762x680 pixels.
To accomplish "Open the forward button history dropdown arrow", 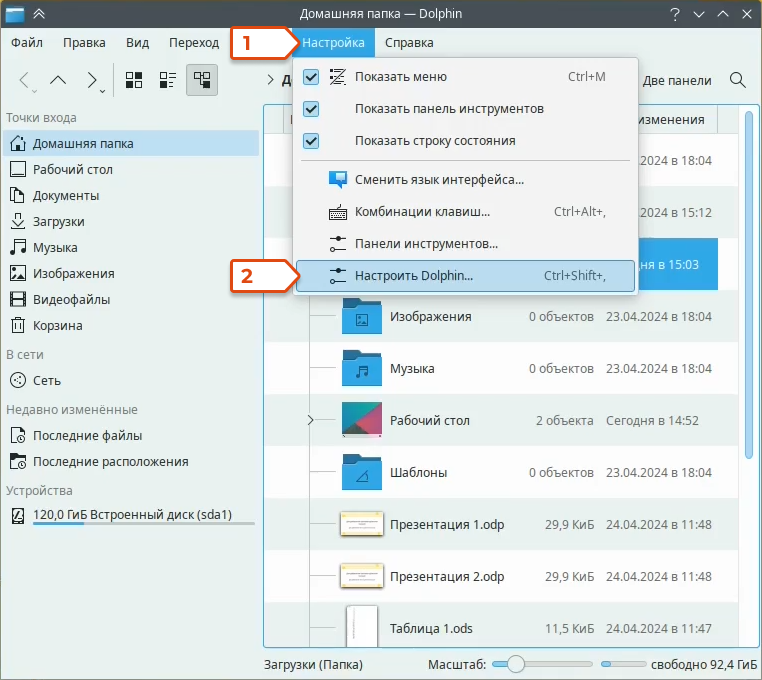I will point(102,91).
